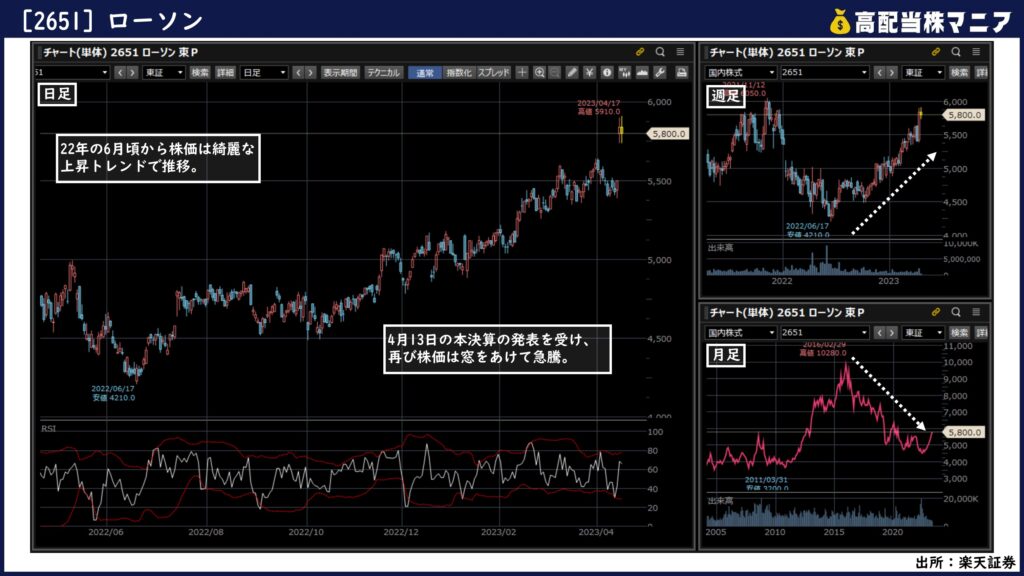Screen dimensions: 1024x576
Task: Click 5,800.0 price tag on monthly chart
Action: pos(963,432)
